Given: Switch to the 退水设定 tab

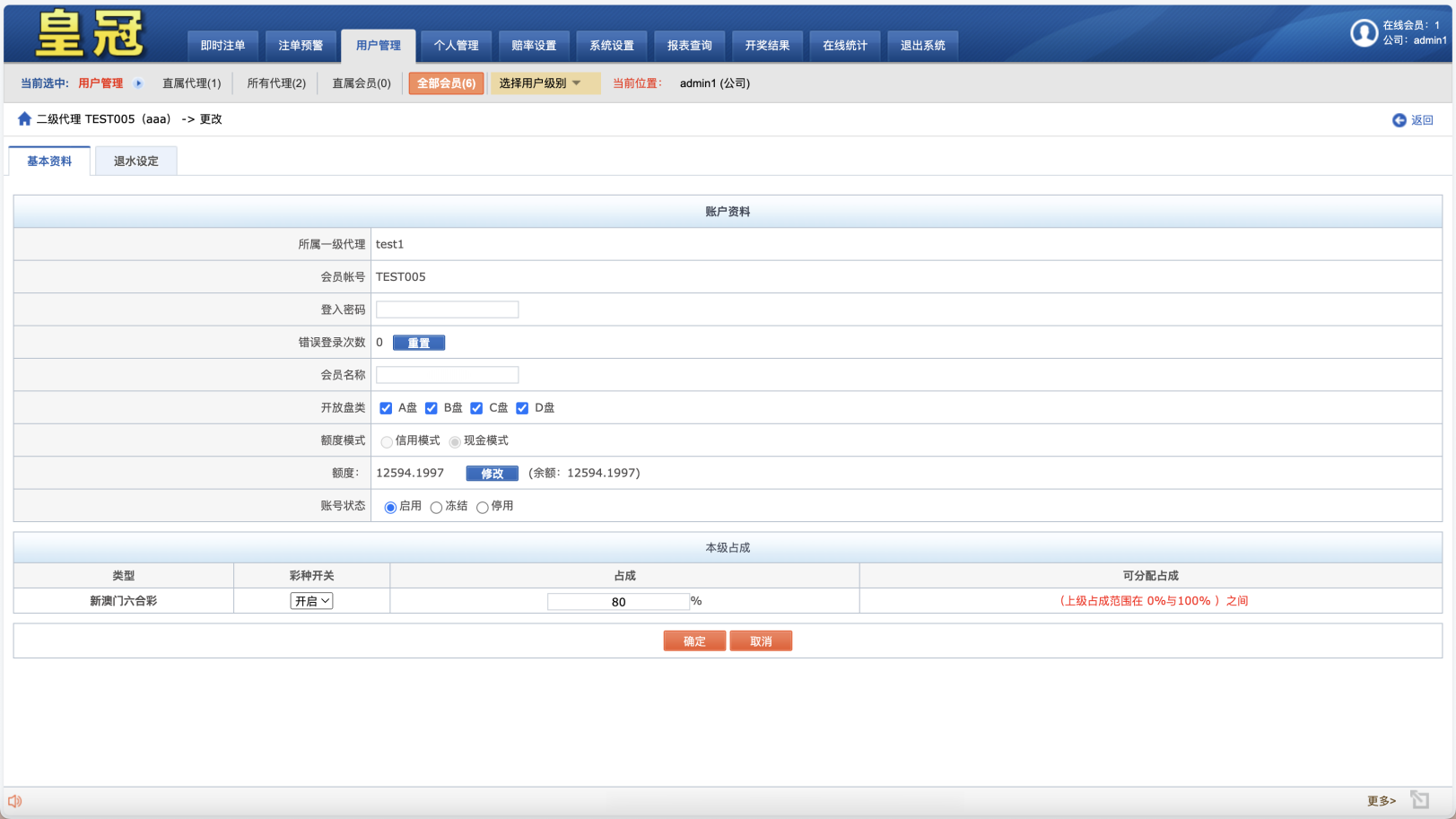Looking at the screenshot, I should tap(135, 161).
